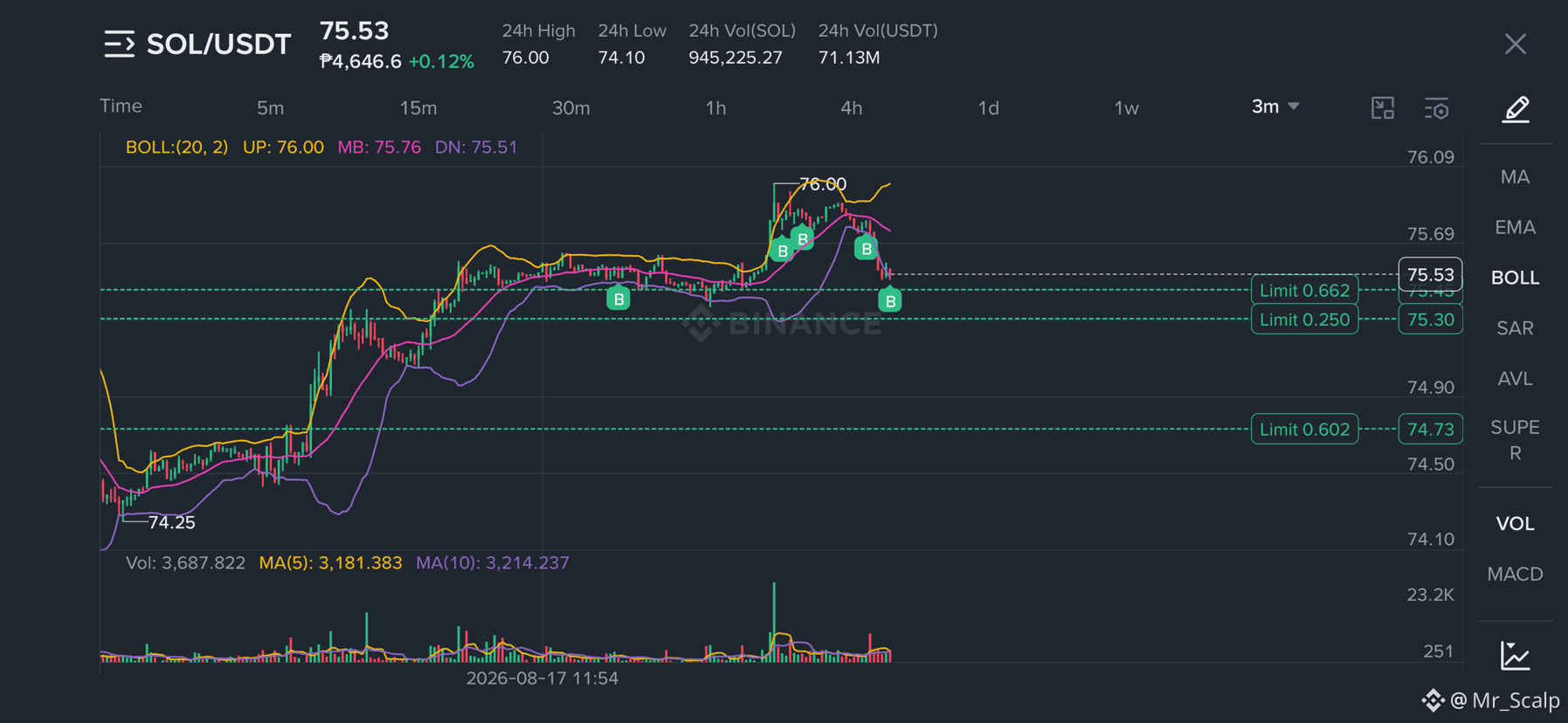Tap the 24h Low value 74.10
The image size is (1568, 723).
(x=621, y=58)
